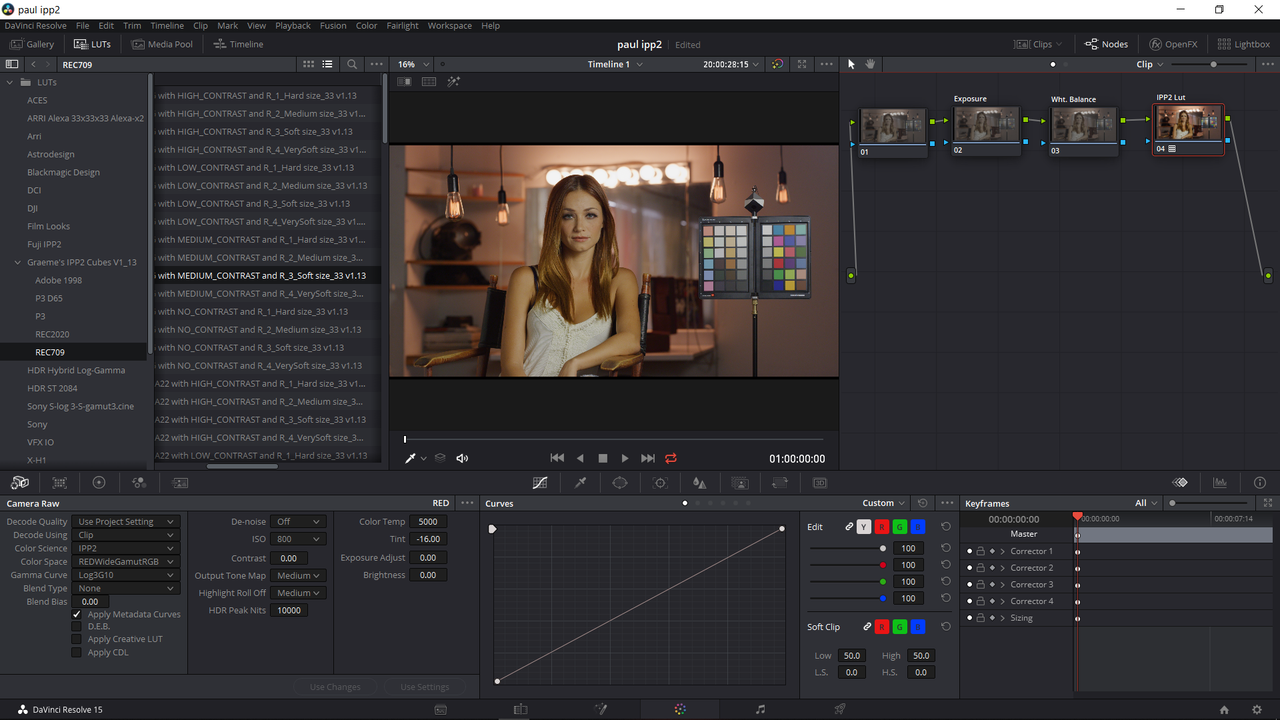Click the viewer highlight magic wand icon
The image size is (1280, 720).
coord(454,82)
